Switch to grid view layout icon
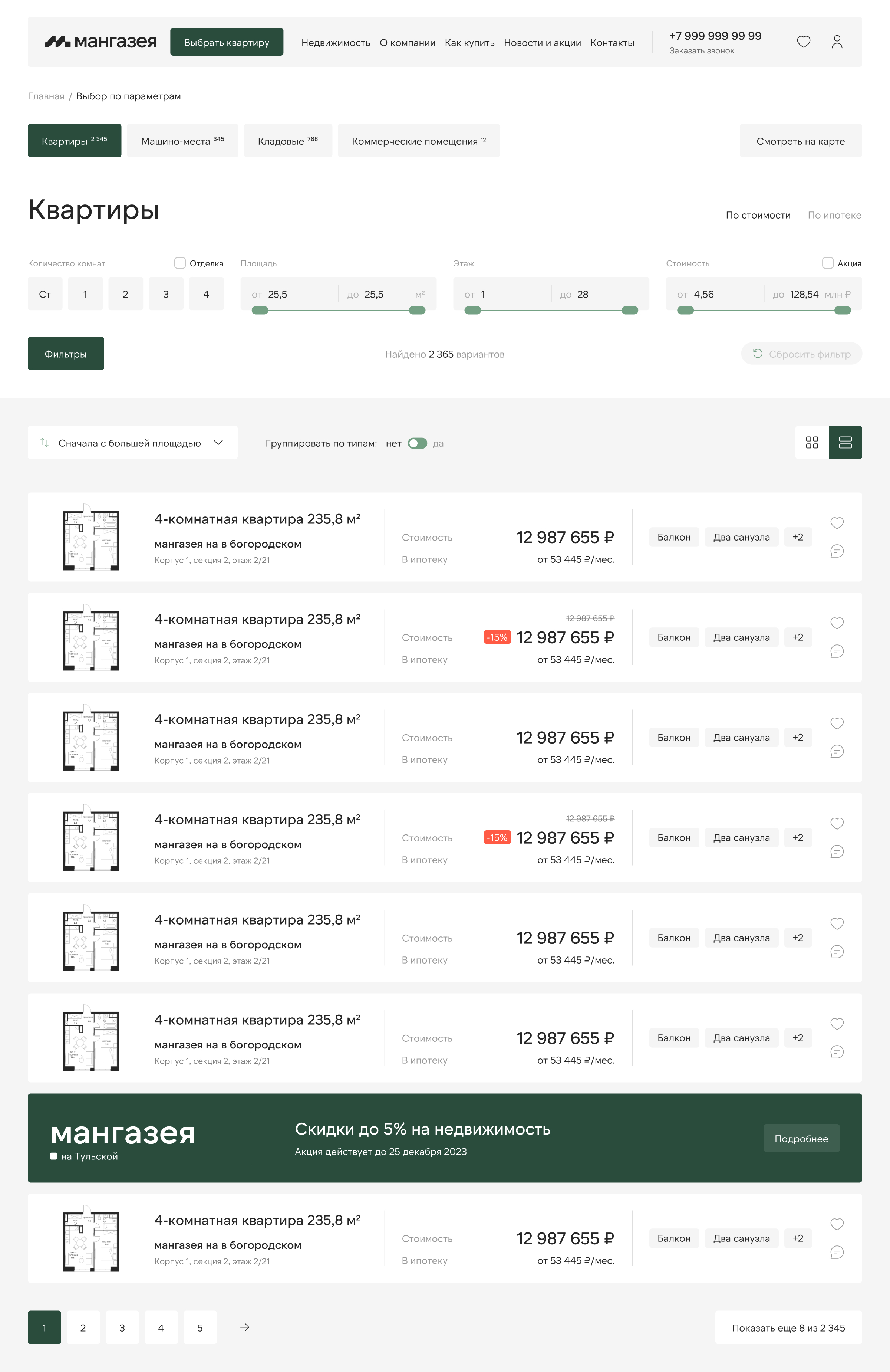 click(812, 442)
